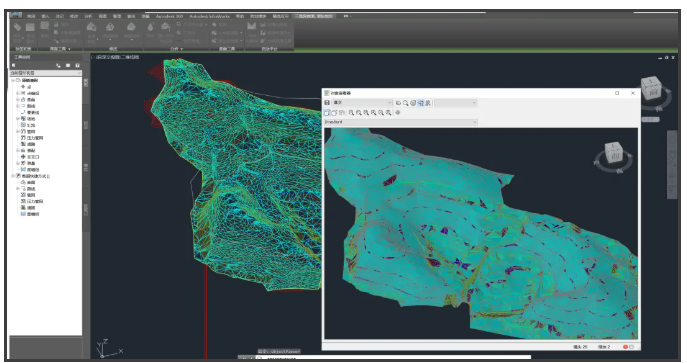Collapse the second top-level node in the toolspace tree

coord(13,176)
